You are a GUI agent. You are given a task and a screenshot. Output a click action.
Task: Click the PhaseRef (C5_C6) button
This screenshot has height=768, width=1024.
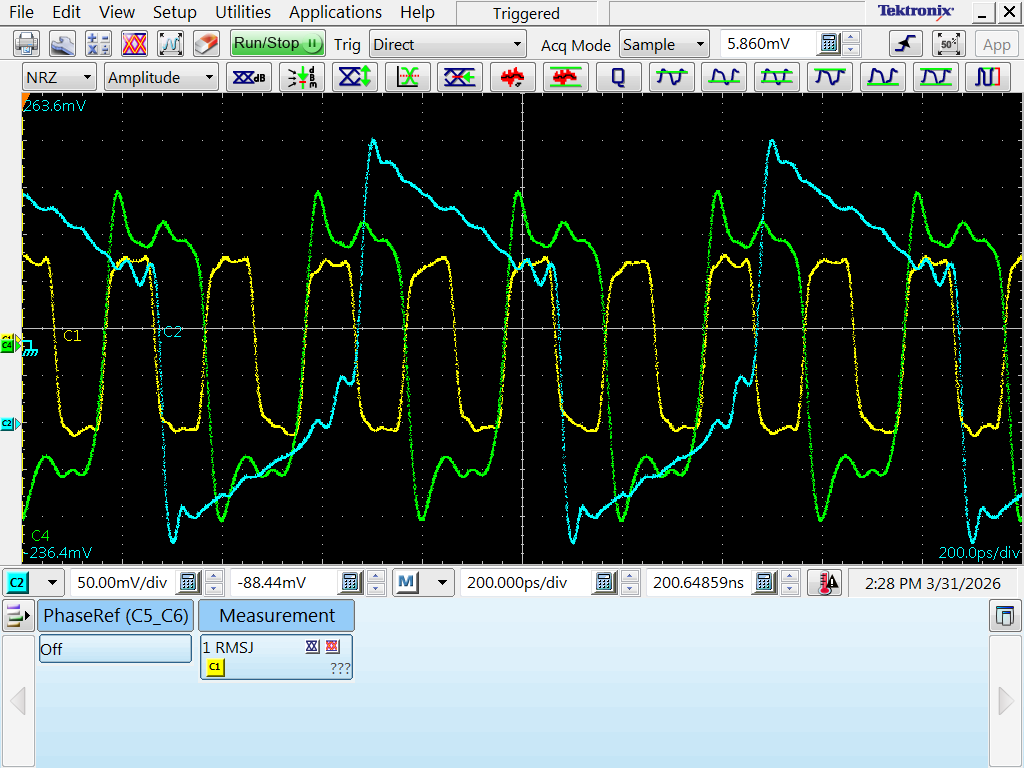[115, 616]
